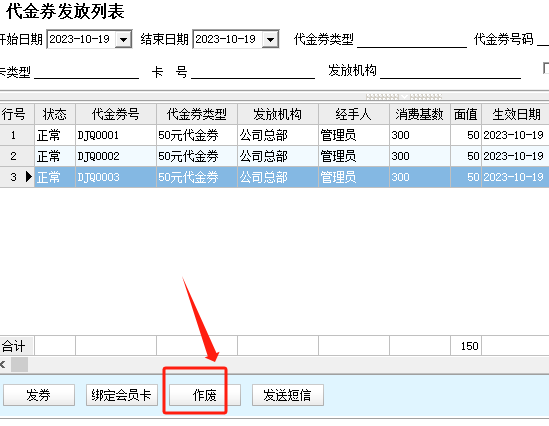The image size is (549, 426).
Task: Click the 卡号 input field
Action: point(253,71)
